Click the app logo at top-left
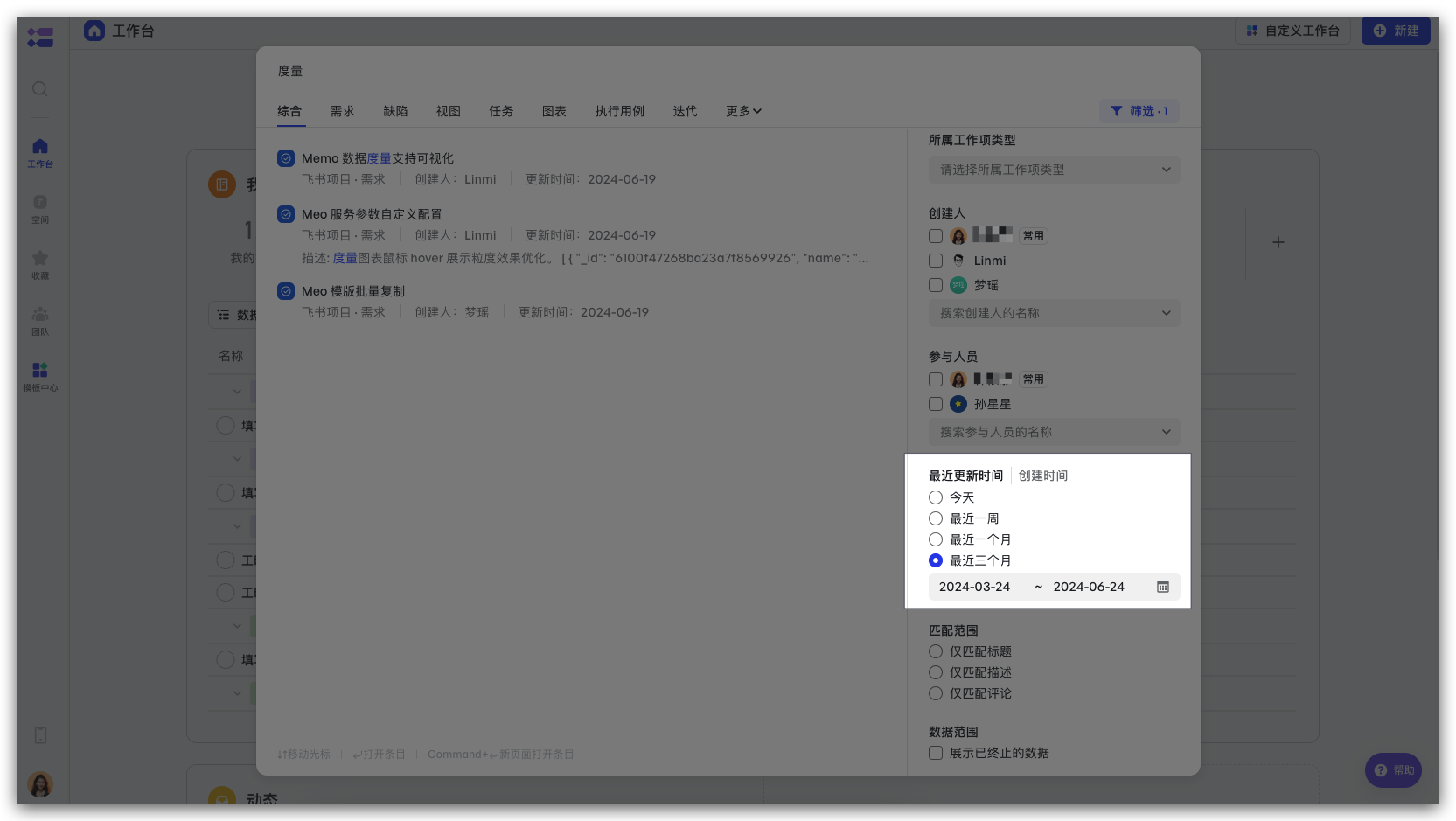The height and width of the screenshot is (821, 1456). pyautogui.click(x=40, y=37)
